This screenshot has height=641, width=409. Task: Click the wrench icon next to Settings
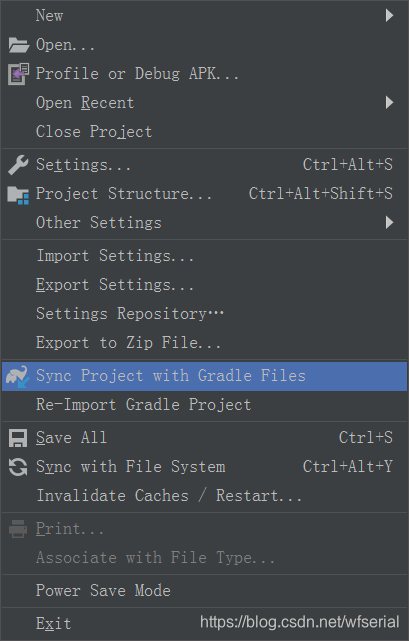[18, 165]
